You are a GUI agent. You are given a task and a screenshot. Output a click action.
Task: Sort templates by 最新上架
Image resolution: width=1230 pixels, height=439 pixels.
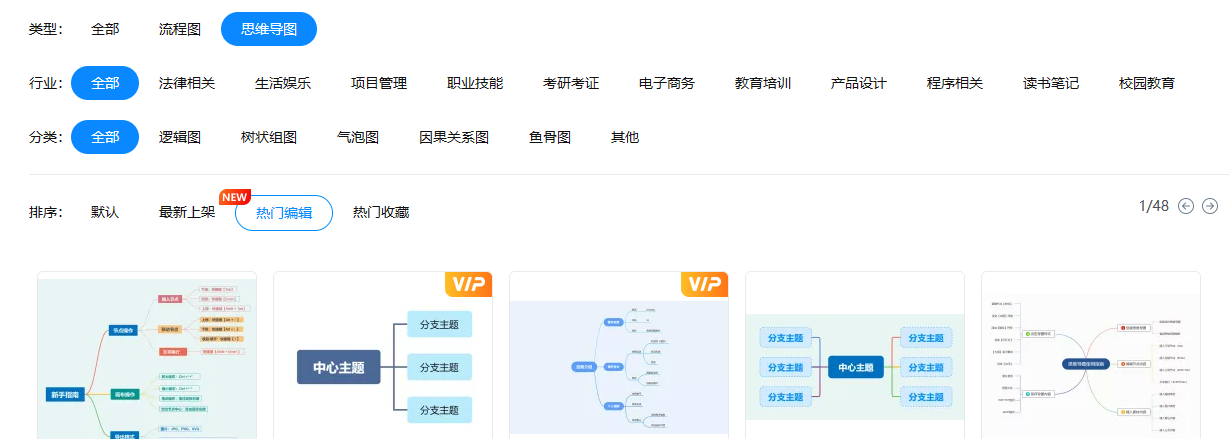pyautogui.click(x=187, y=212)
